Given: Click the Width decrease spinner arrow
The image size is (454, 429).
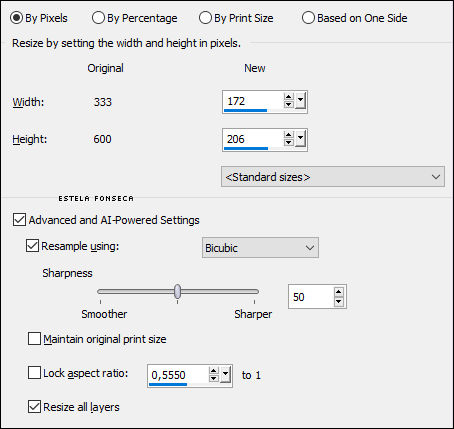Looking at the screenshot, I should pos(289,104).
